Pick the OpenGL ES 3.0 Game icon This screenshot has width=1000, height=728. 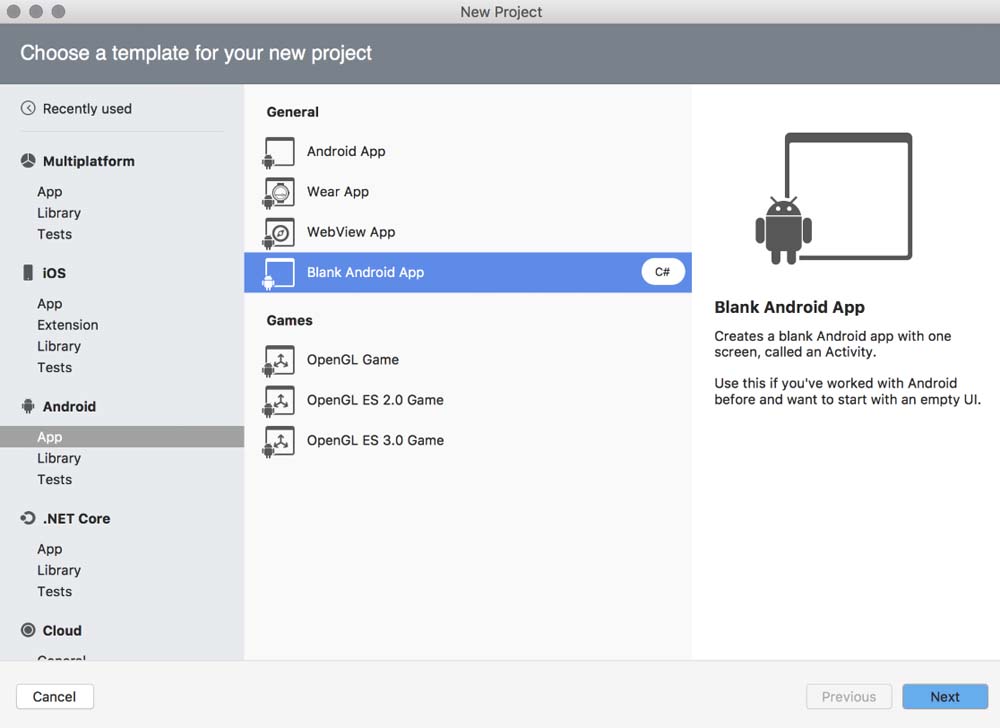pyautogui.click(x=279, y=440)
